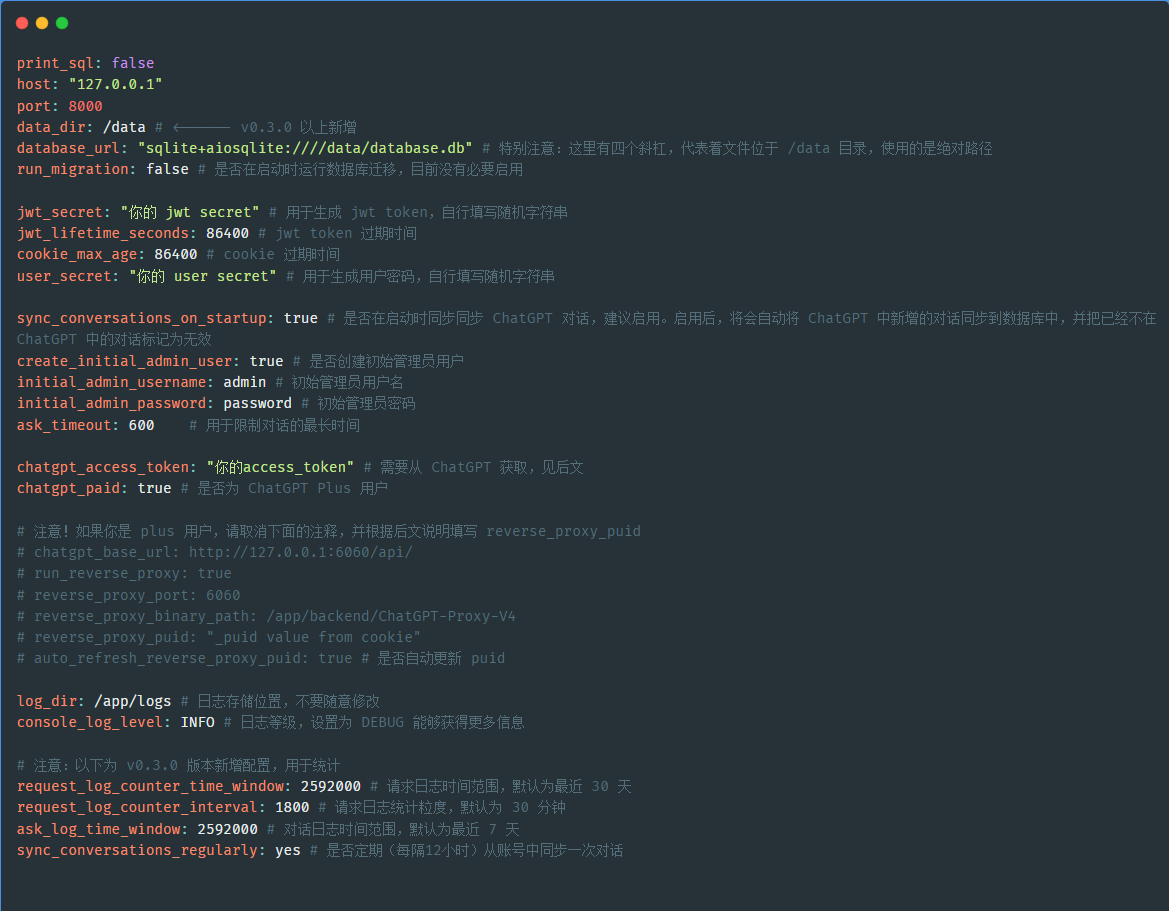Click the console_log_level INFO value
Viewport: 1169px width, 911px height.
click(x=197, y=722)
